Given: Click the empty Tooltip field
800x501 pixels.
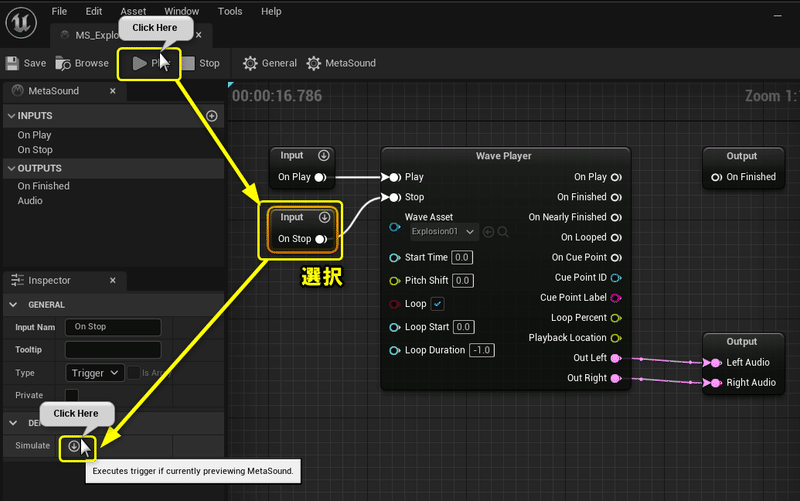Looking at the screenshot, I should [x=113, y=350].
